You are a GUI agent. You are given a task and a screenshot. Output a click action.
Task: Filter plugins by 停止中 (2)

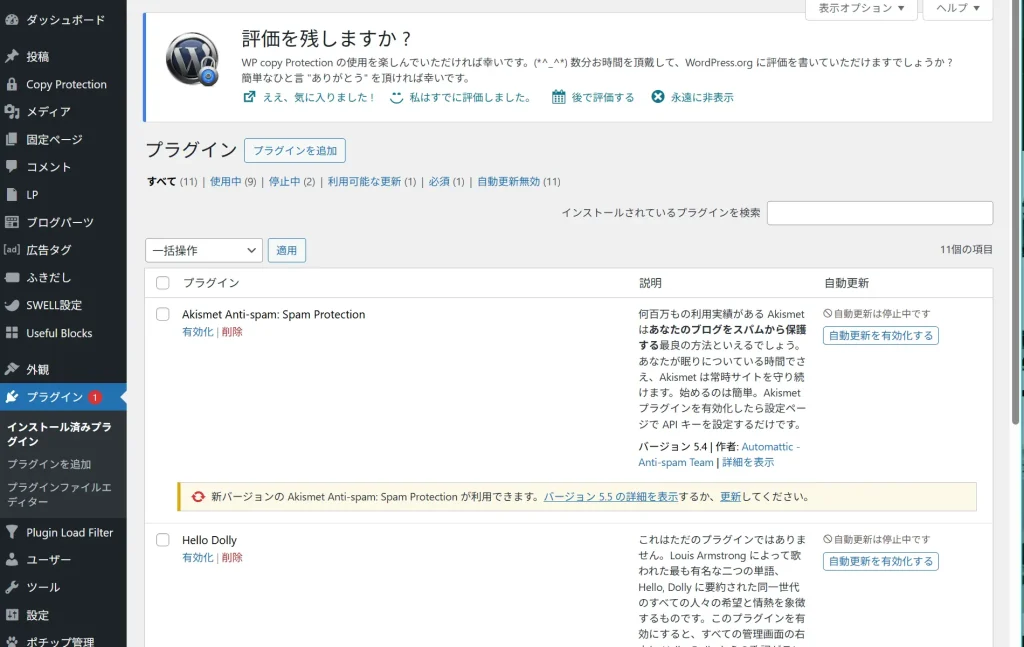click(x=291, y=181)
